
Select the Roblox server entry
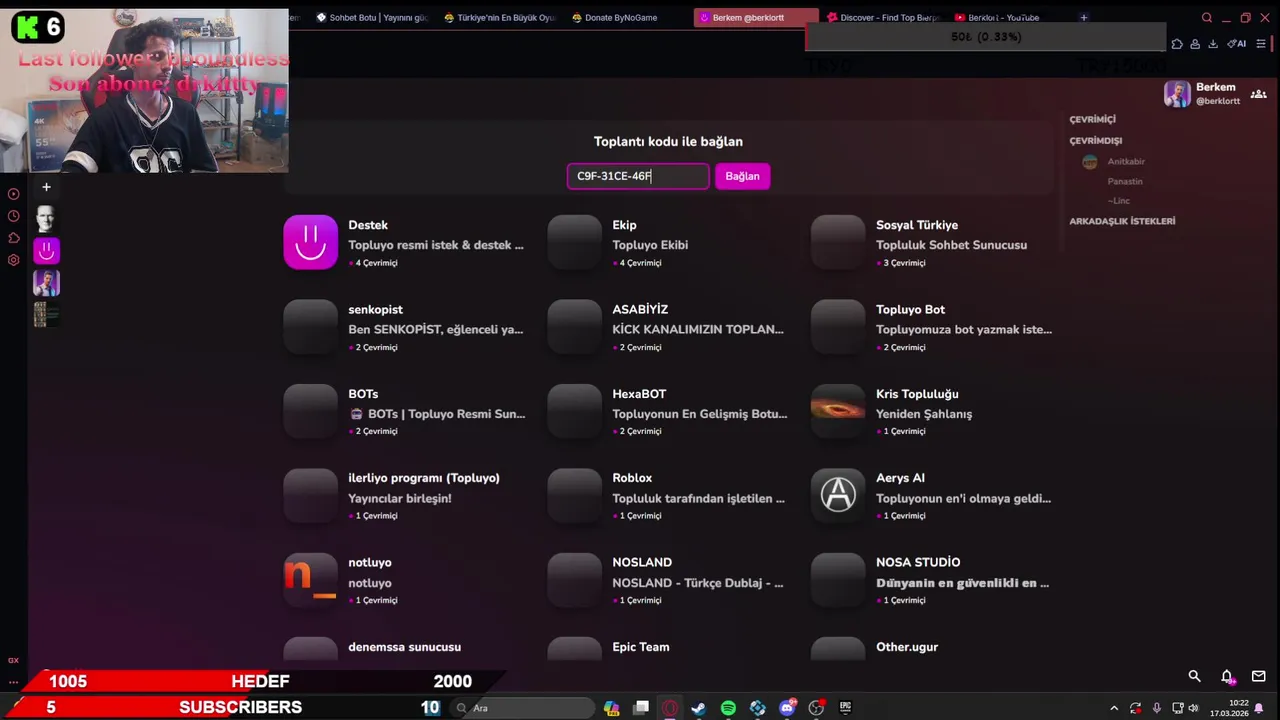pos(671,496)
